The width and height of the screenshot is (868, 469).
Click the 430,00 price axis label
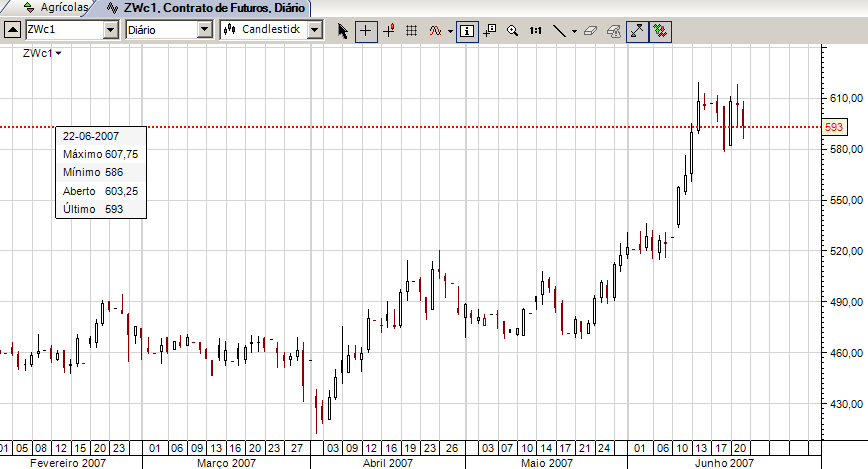coord(846,404)
